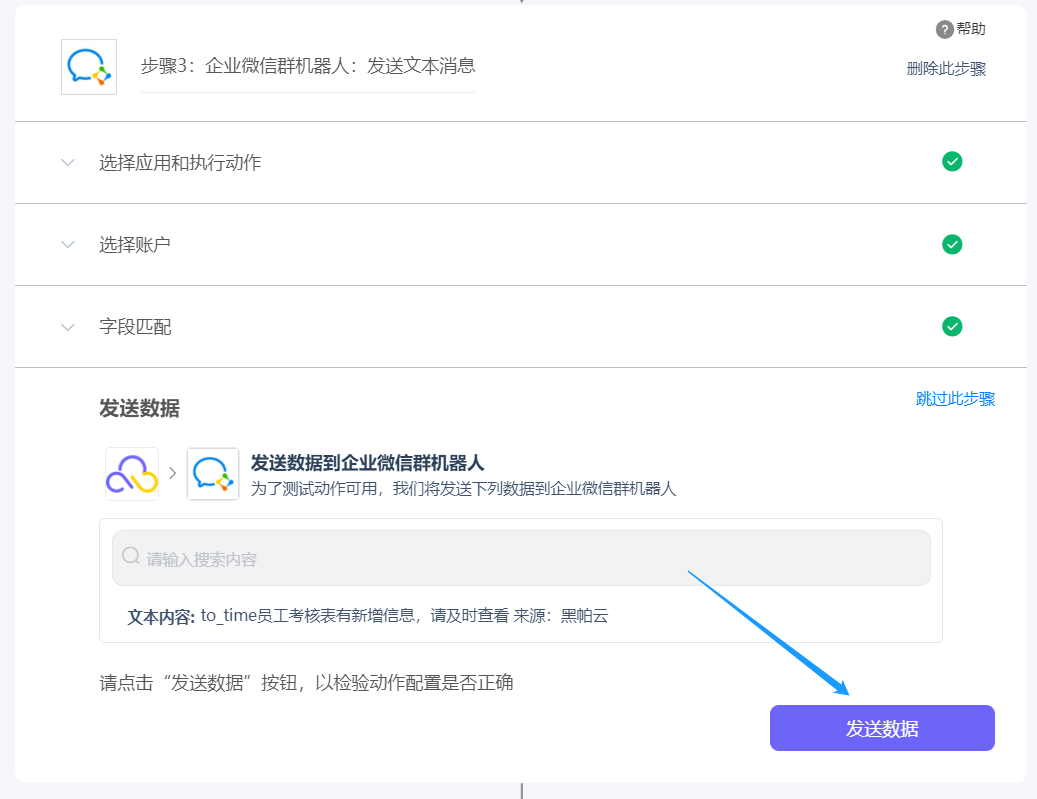Viewport: 1037px width, 799px height.
Task: Click green checkmark beside 选择应用和执行动作
Action: [952, 161]
